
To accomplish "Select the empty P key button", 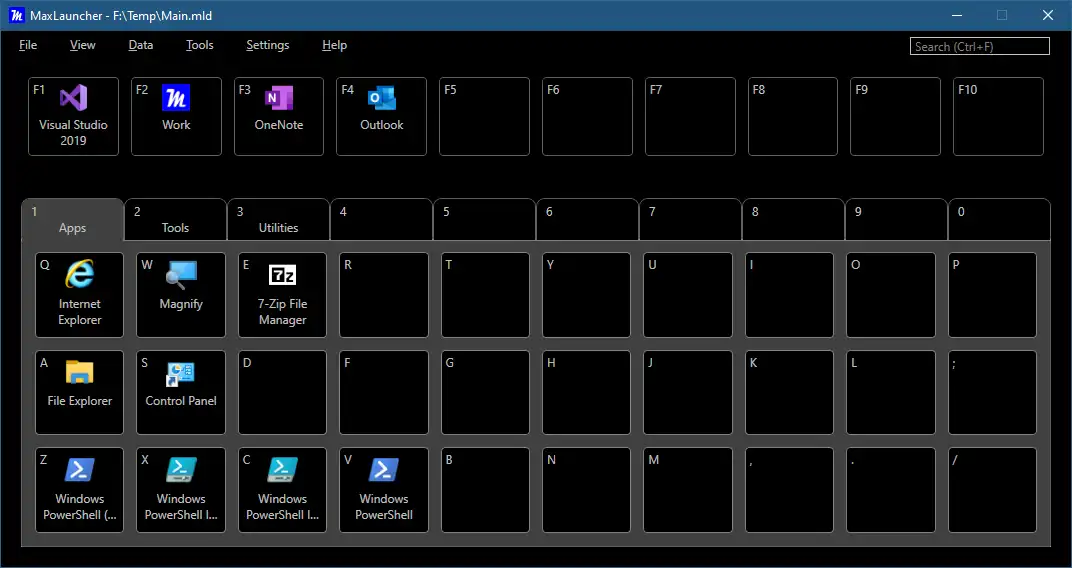I will pyautogui.click(x=993, y=295).
